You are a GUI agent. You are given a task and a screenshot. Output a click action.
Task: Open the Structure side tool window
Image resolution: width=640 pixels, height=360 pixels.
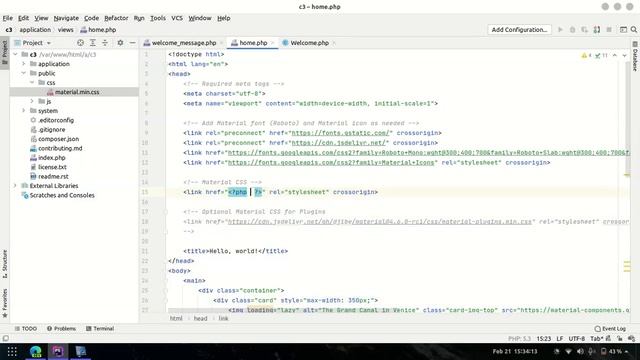point(4,264)
